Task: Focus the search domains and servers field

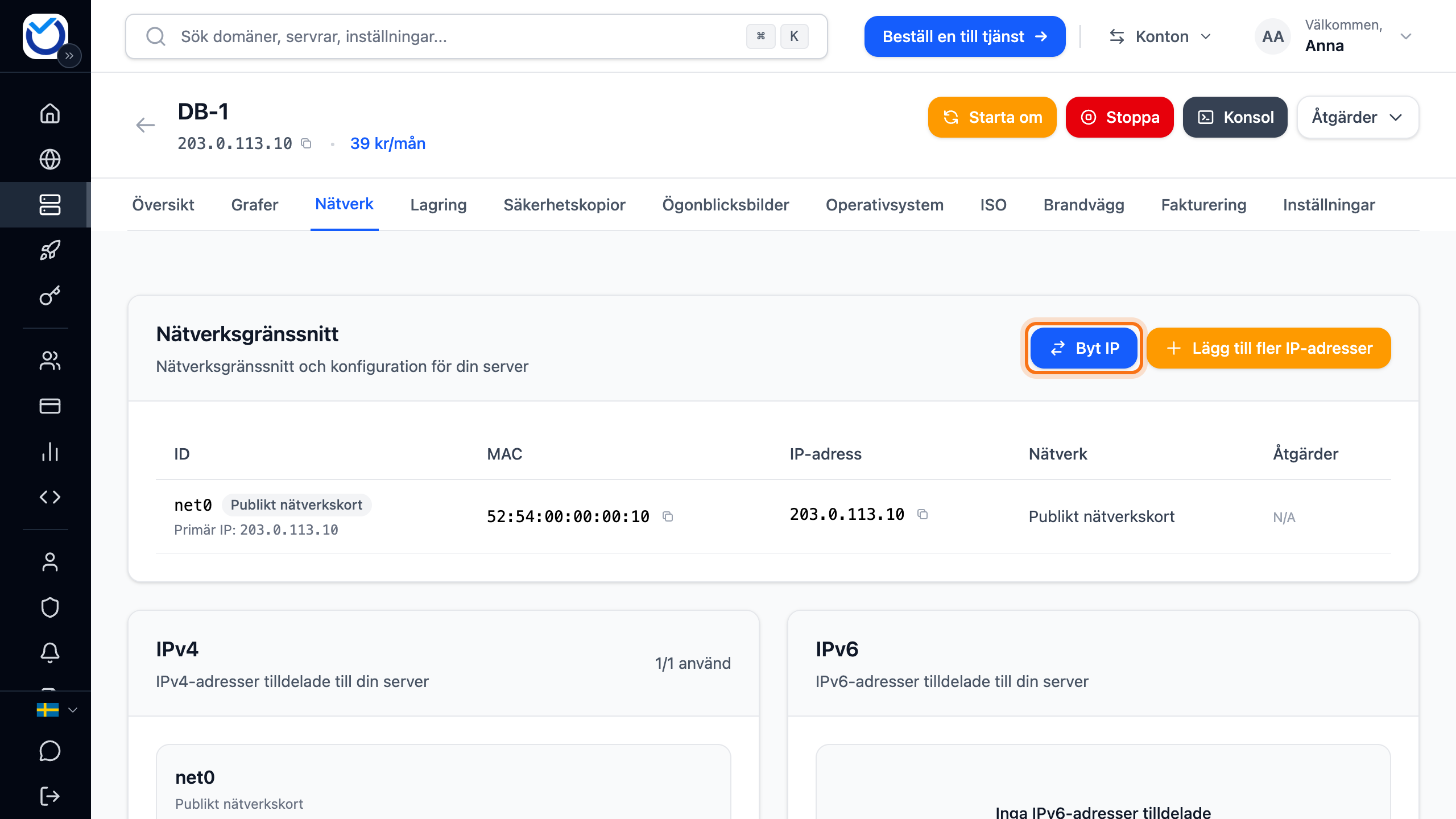Action: pyautogui.click(x=477, y=36)
